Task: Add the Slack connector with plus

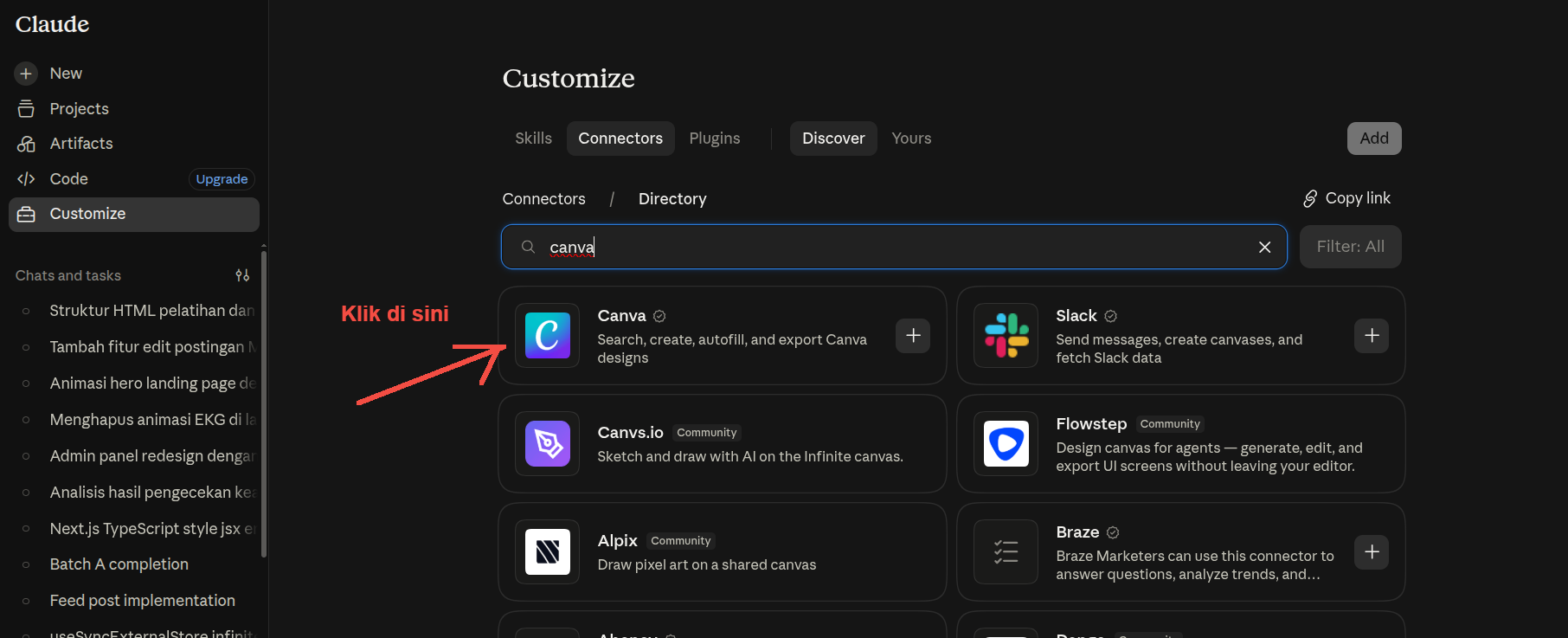Action: tap(1372, 336)
